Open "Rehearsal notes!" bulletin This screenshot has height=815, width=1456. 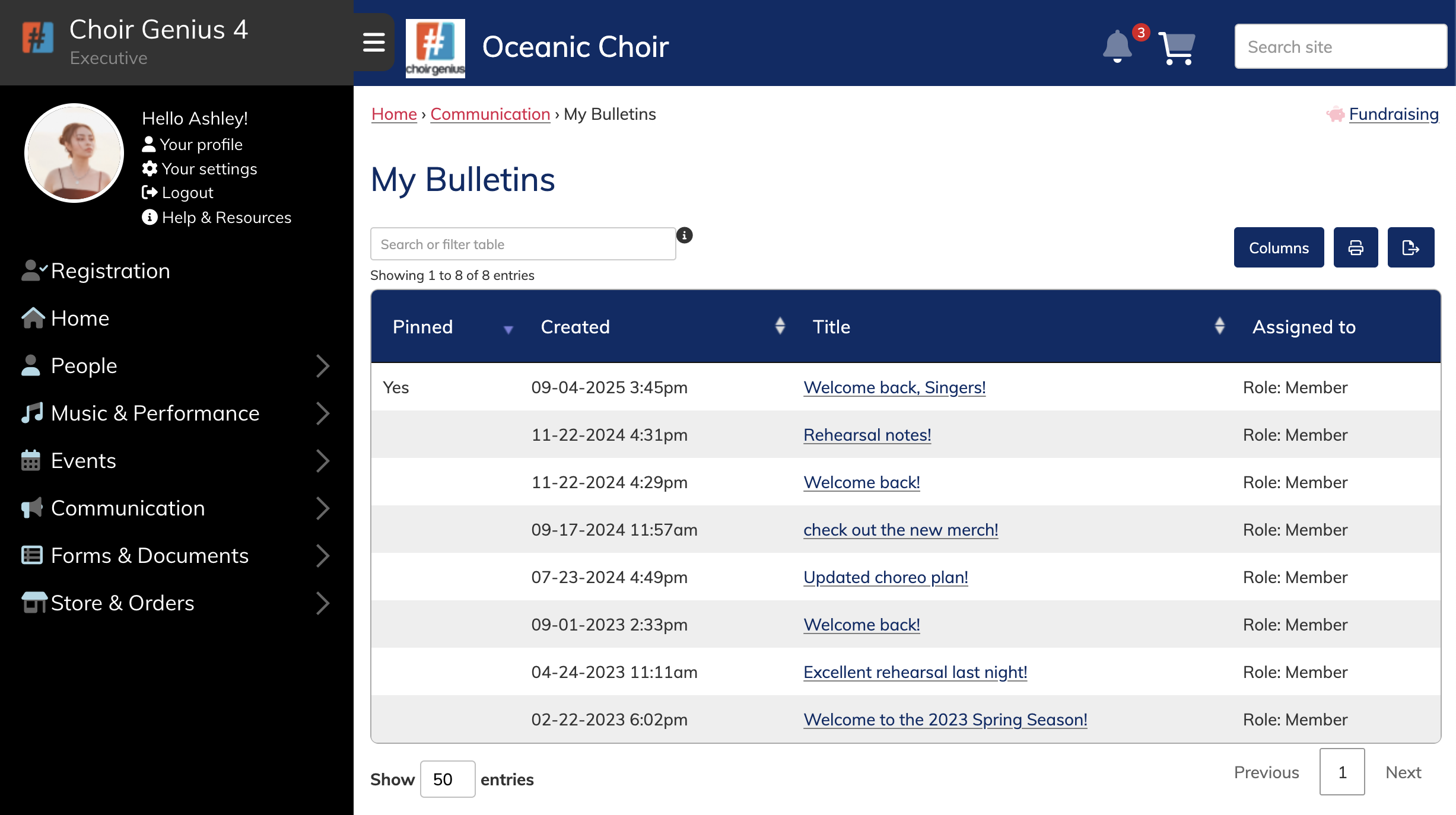867,435
